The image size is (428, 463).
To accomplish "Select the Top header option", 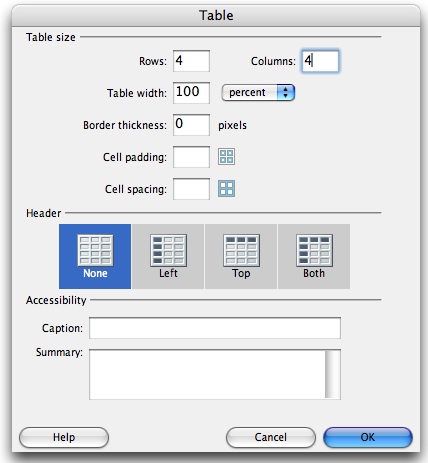I will pos(241,256).
